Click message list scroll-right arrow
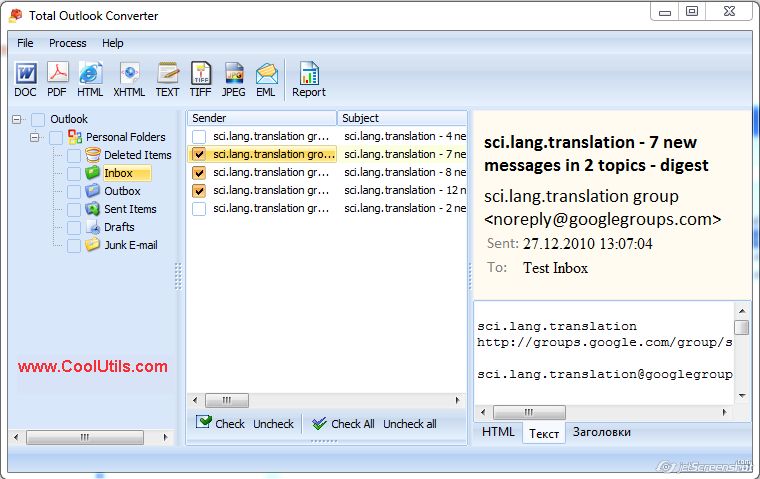The width and height of the screenshot is (760, 479). (x=457, y=400)
